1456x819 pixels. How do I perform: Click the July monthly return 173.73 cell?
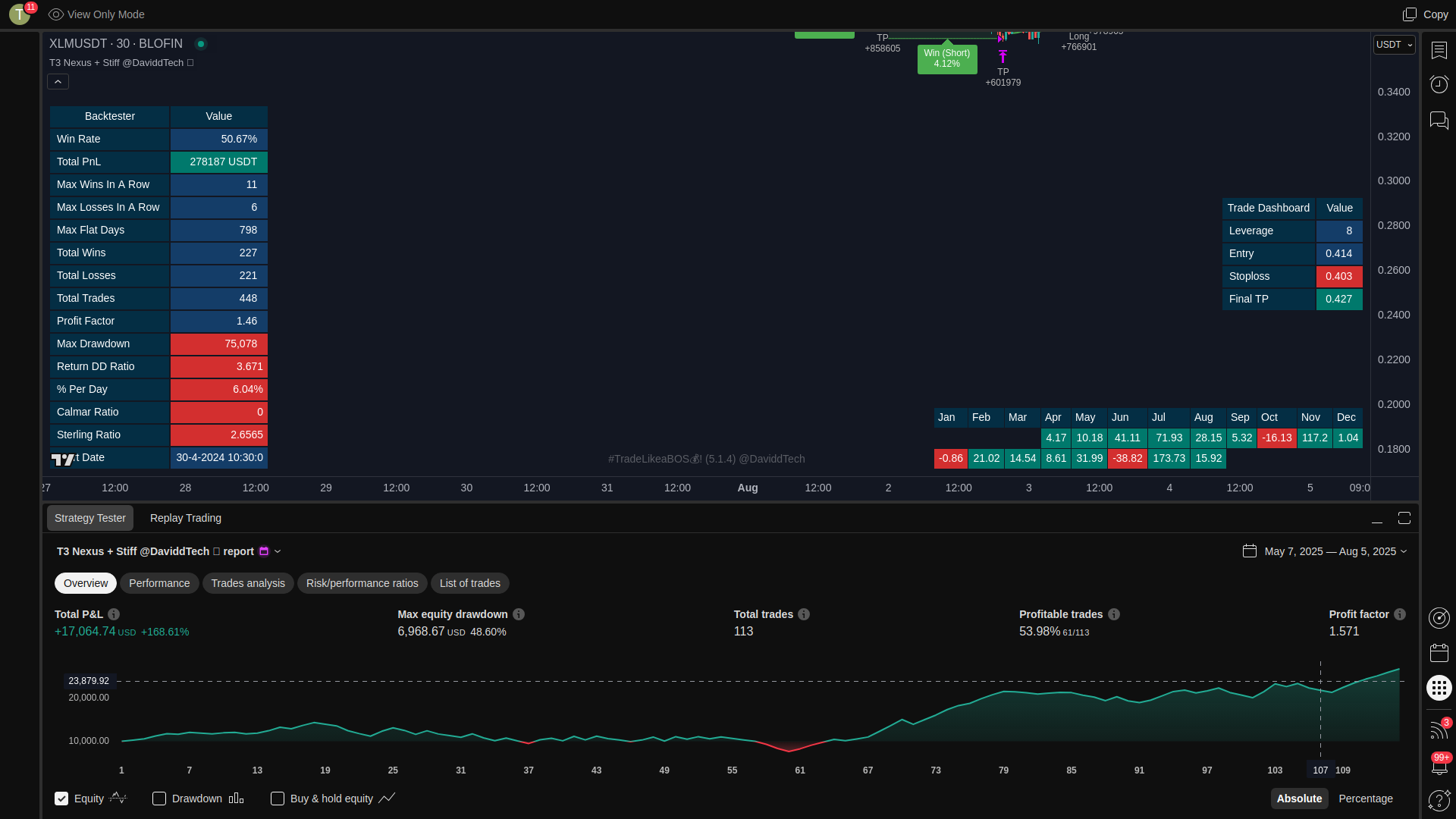point(1169,458)
